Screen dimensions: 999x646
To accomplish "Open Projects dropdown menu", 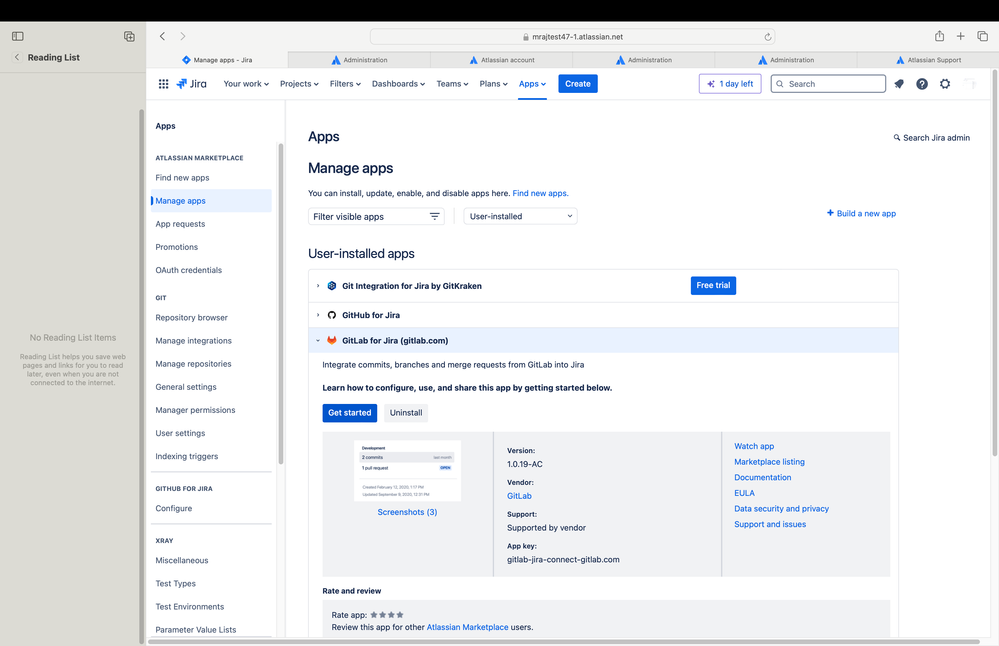I will tap(299, 83).
